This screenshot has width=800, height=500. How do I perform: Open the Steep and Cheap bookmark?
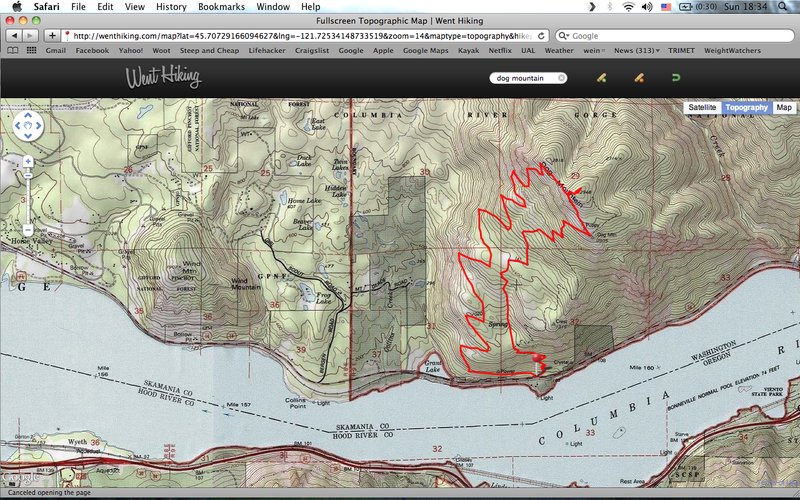[209, 51]
